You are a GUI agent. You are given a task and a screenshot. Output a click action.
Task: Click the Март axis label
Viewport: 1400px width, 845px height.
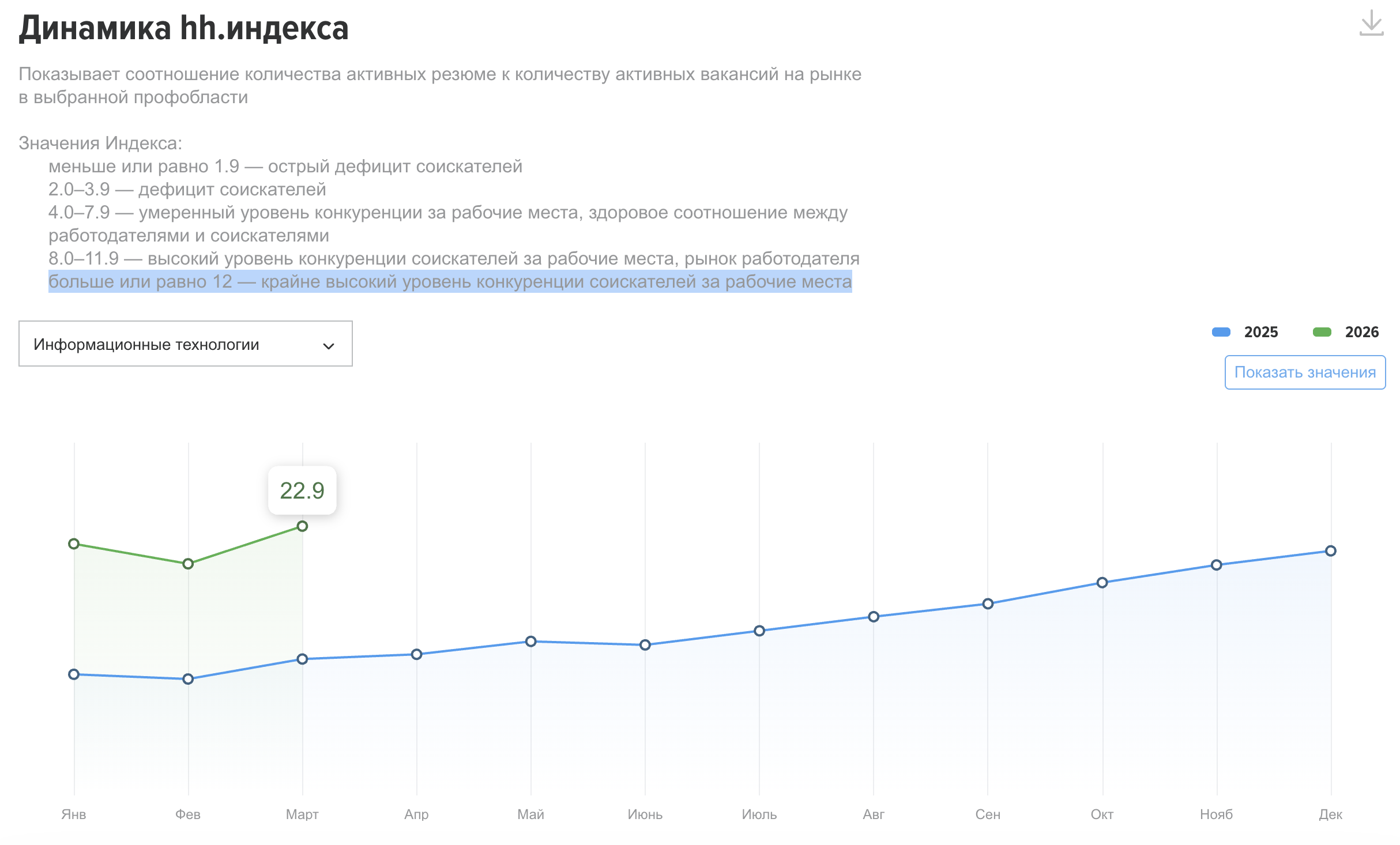tap(302, 814)
